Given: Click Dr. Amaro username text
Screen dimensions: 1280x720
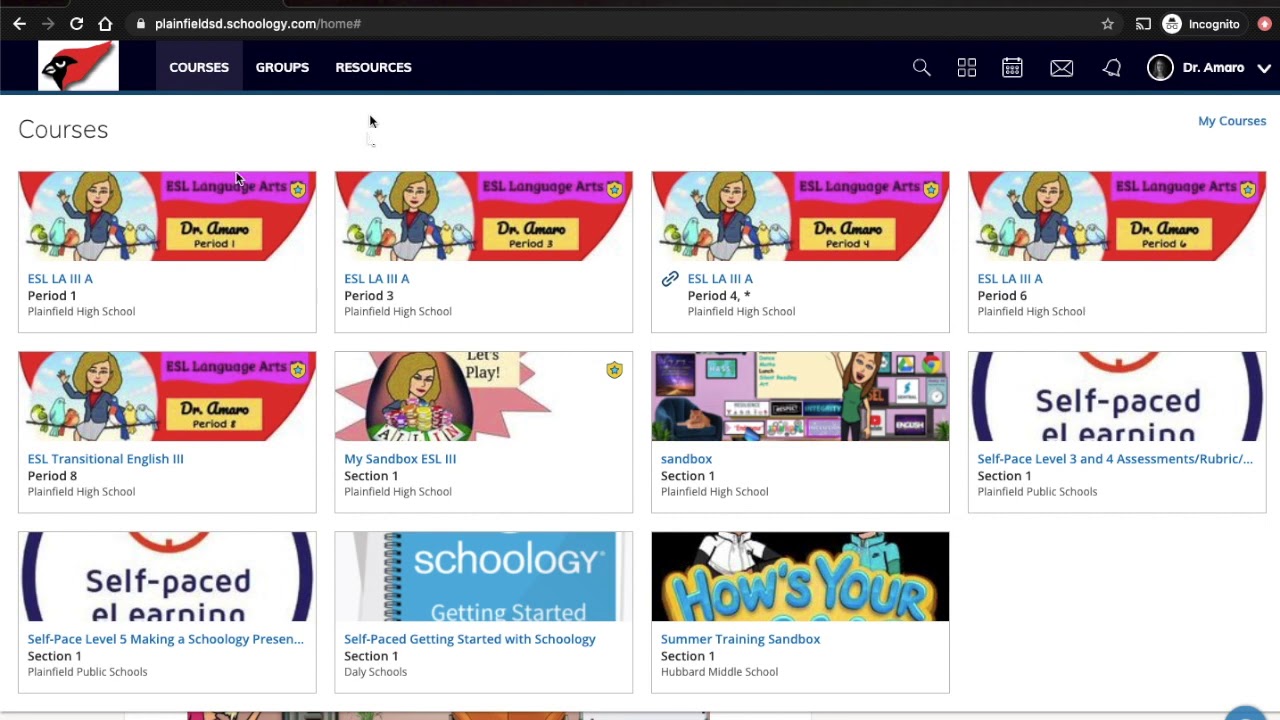Looking at the screenshot, I should [x=1213, y=67].
